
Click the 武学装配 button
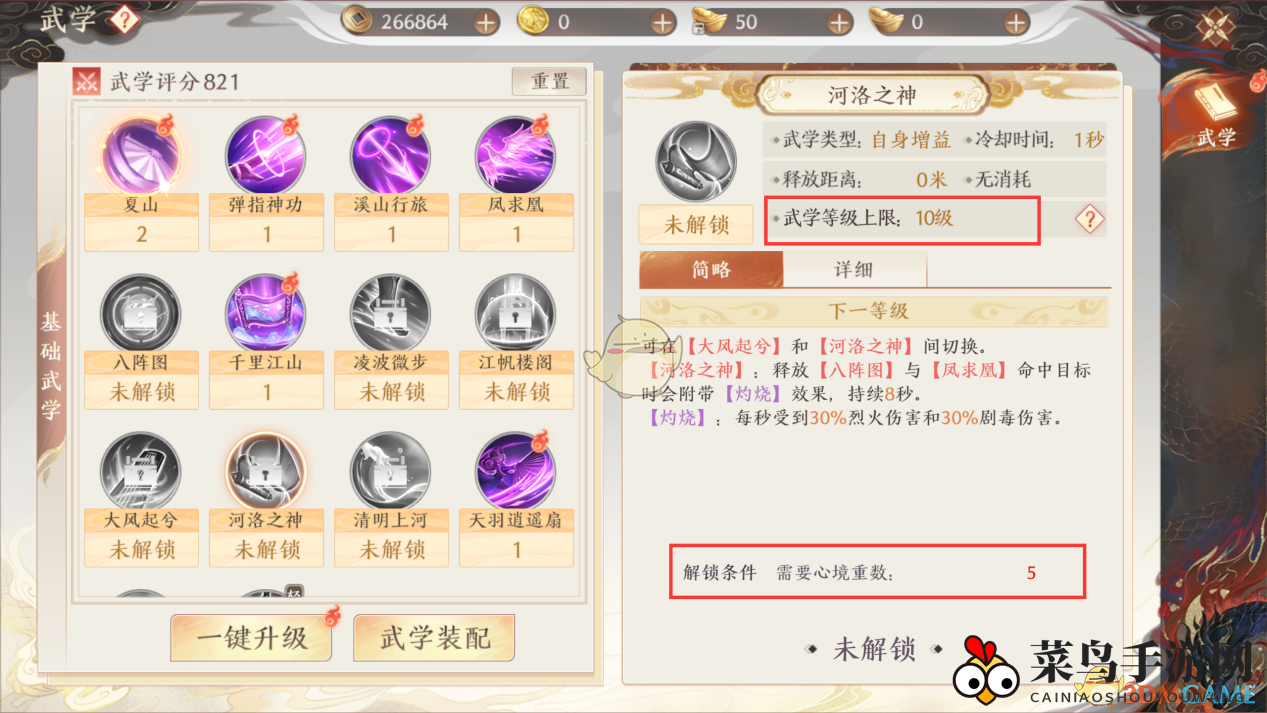(x=434, y=637)
